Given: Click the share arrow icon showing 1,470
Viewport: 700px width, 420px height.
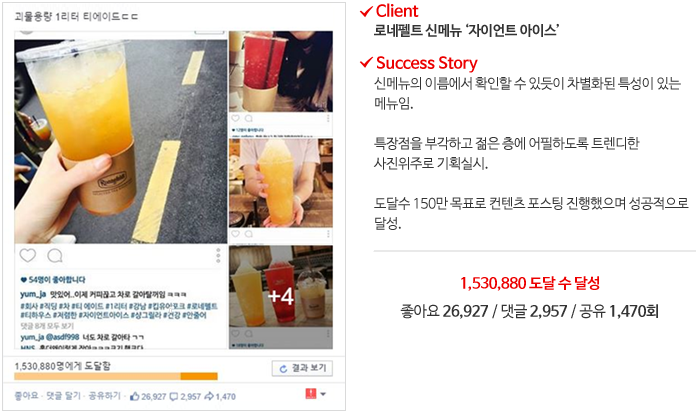Looking at the screenshot, I should click(x=209, y=396).
